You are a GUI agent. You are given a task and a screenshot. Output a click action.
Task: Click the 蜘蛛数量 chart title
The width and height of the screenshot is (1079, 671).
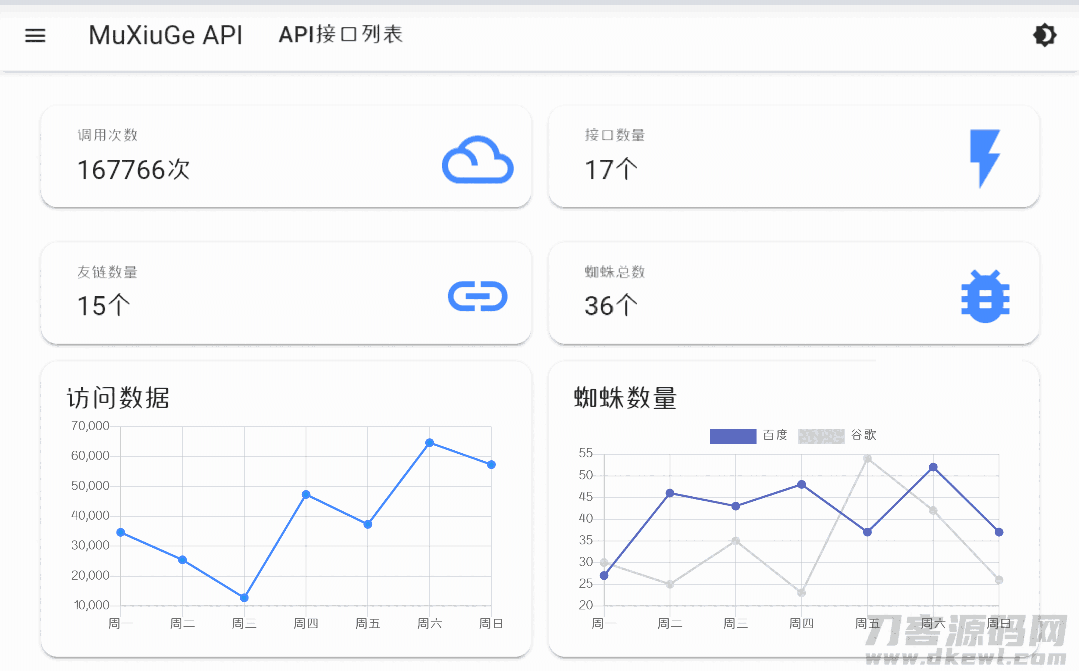(626, 398)
